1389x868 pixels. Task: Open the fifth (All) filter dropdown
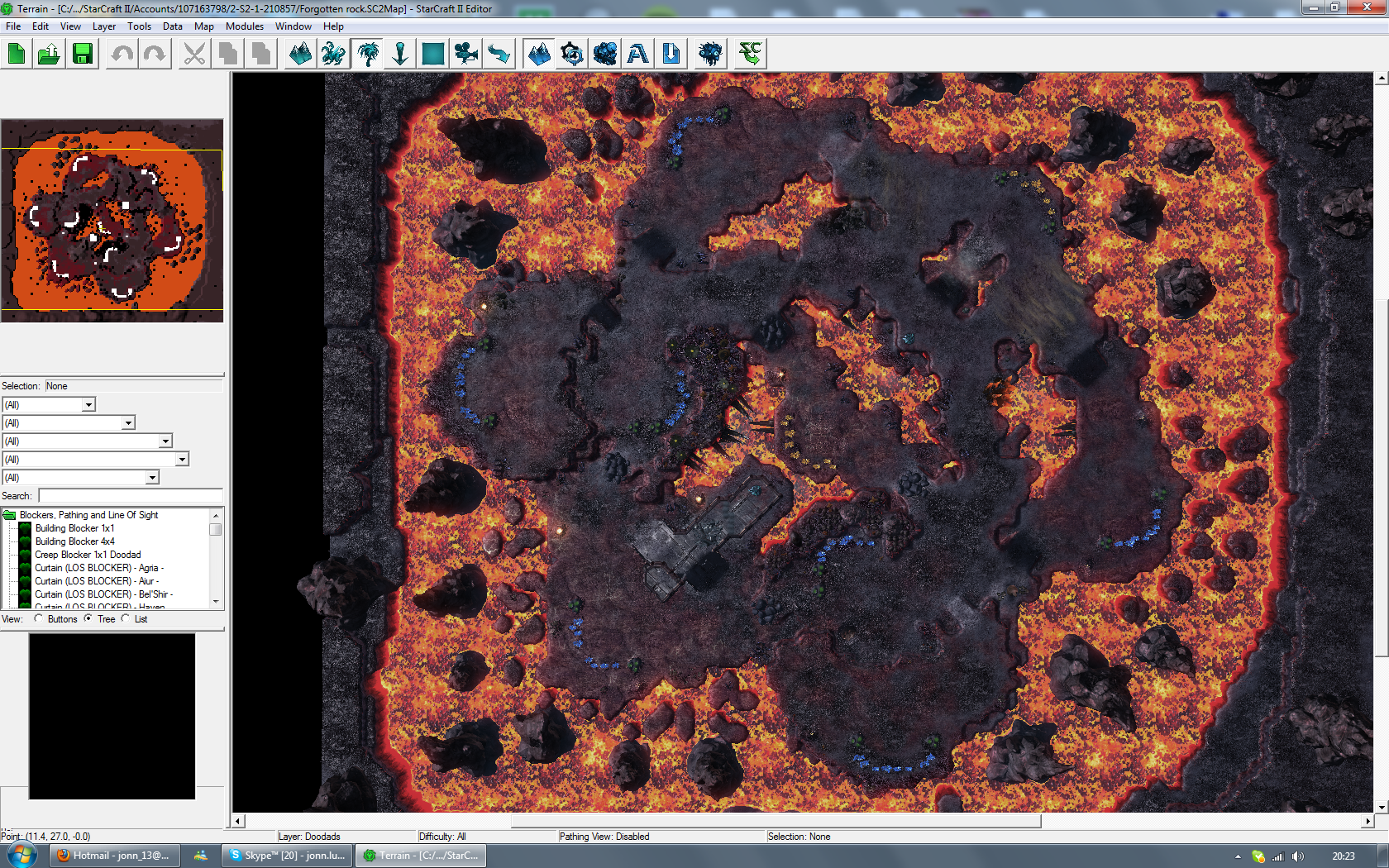click(152, 478)
